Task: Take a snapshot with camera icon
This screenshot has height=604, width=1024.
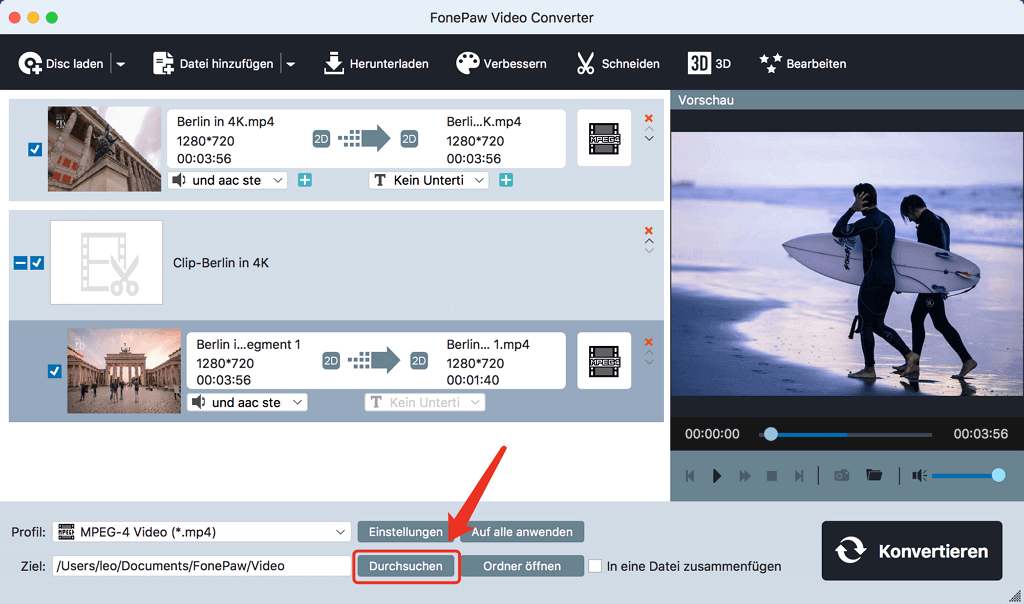Action: pyautogui.click(x=842, y=475)
